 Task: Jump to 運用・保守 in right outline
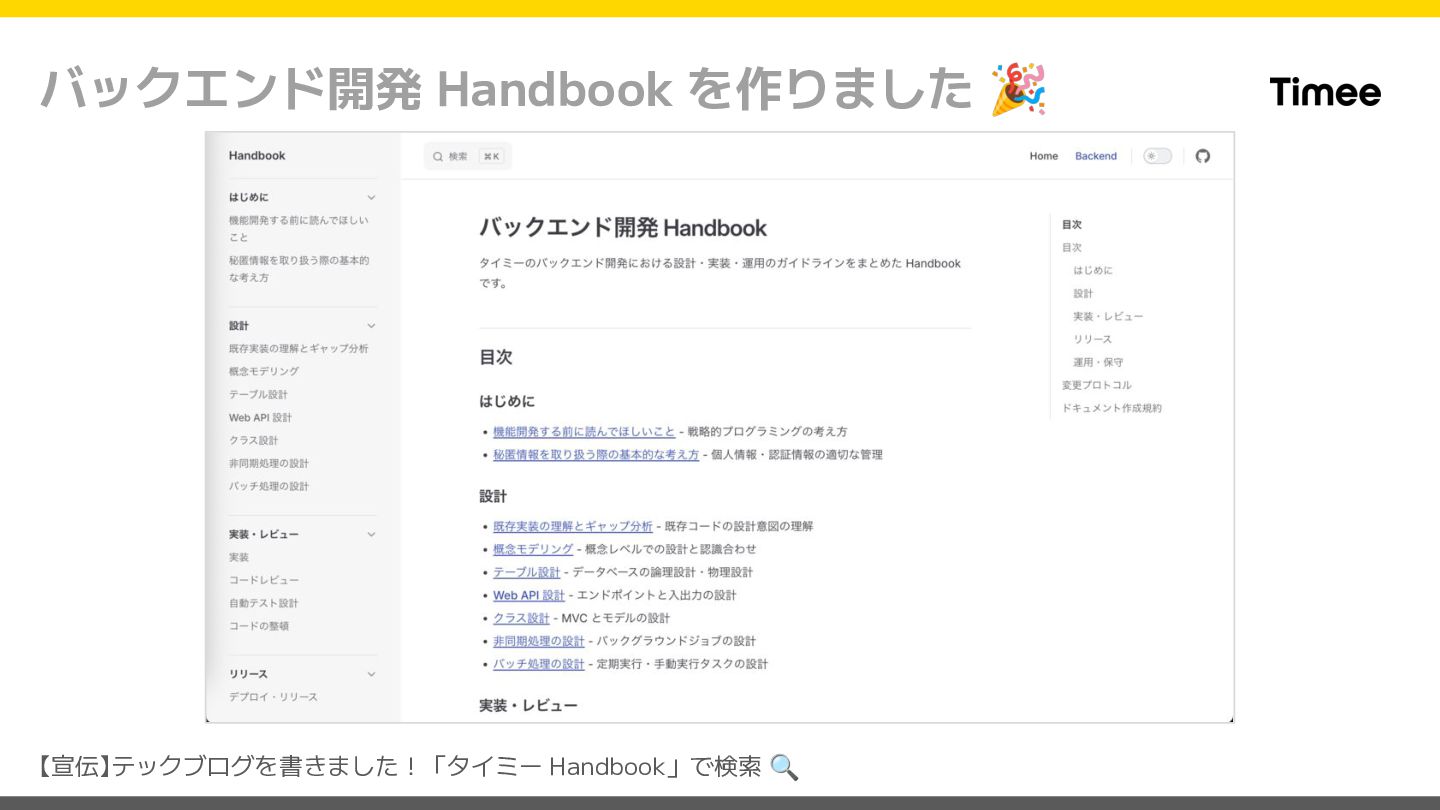[1098, 363]
